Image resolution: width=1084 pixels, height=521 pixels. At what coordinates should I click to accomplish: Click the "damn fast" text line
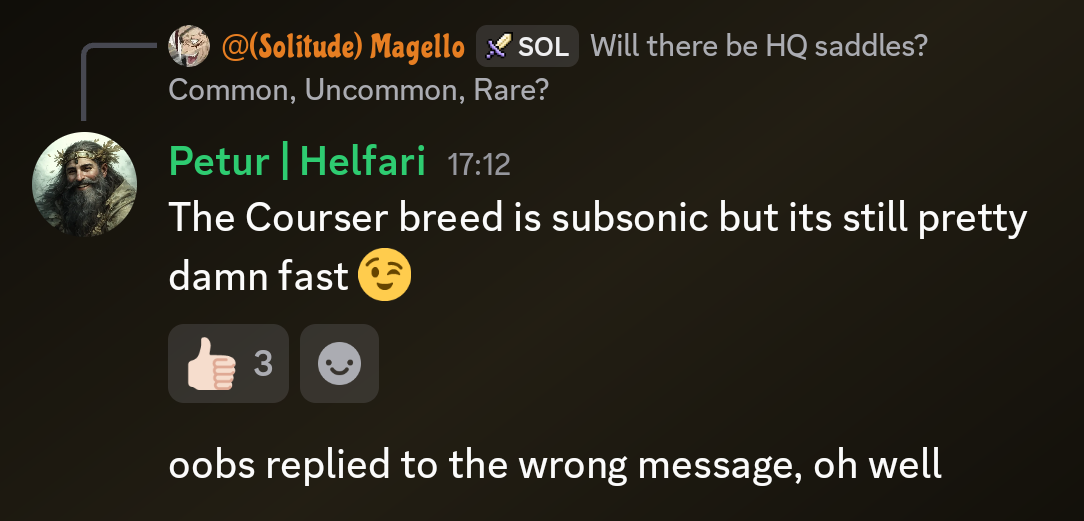pos(259,277)
